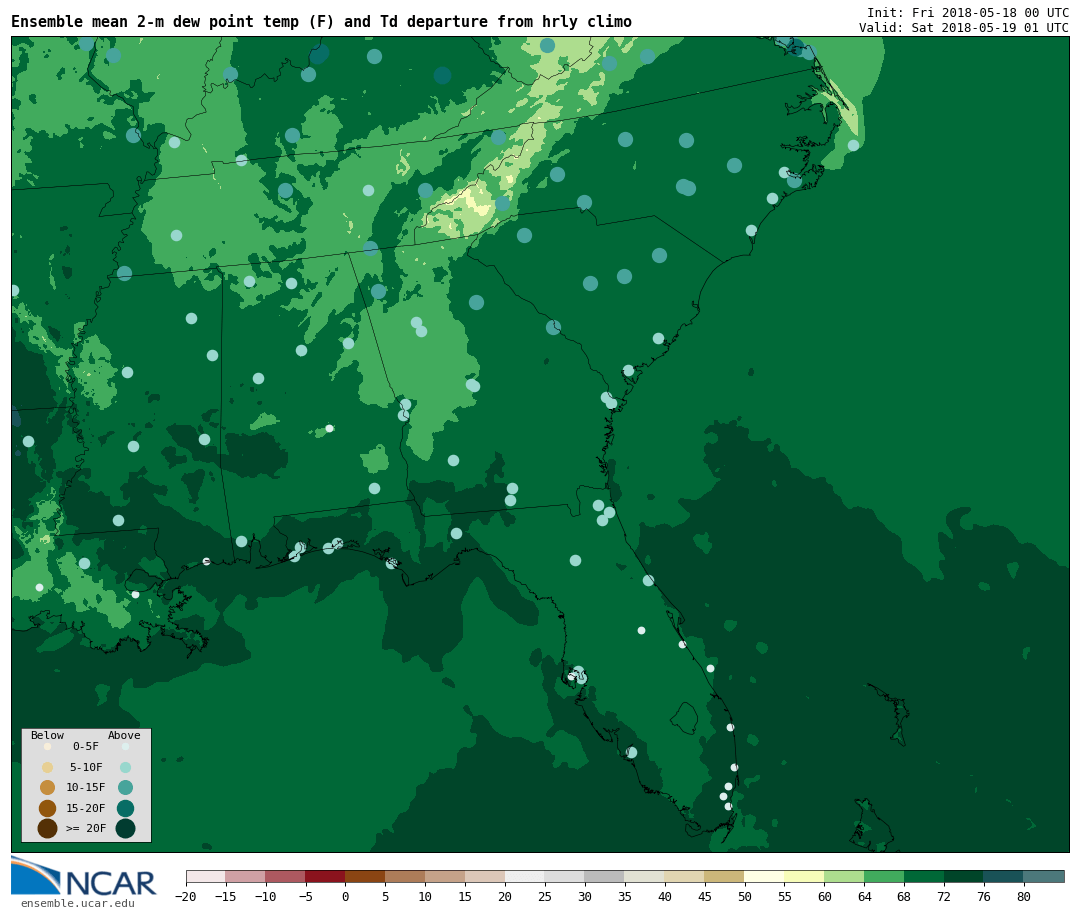Click the '50' colorbar tick label
This screenshot has height=915, width=1080.
tap(745, 896)
